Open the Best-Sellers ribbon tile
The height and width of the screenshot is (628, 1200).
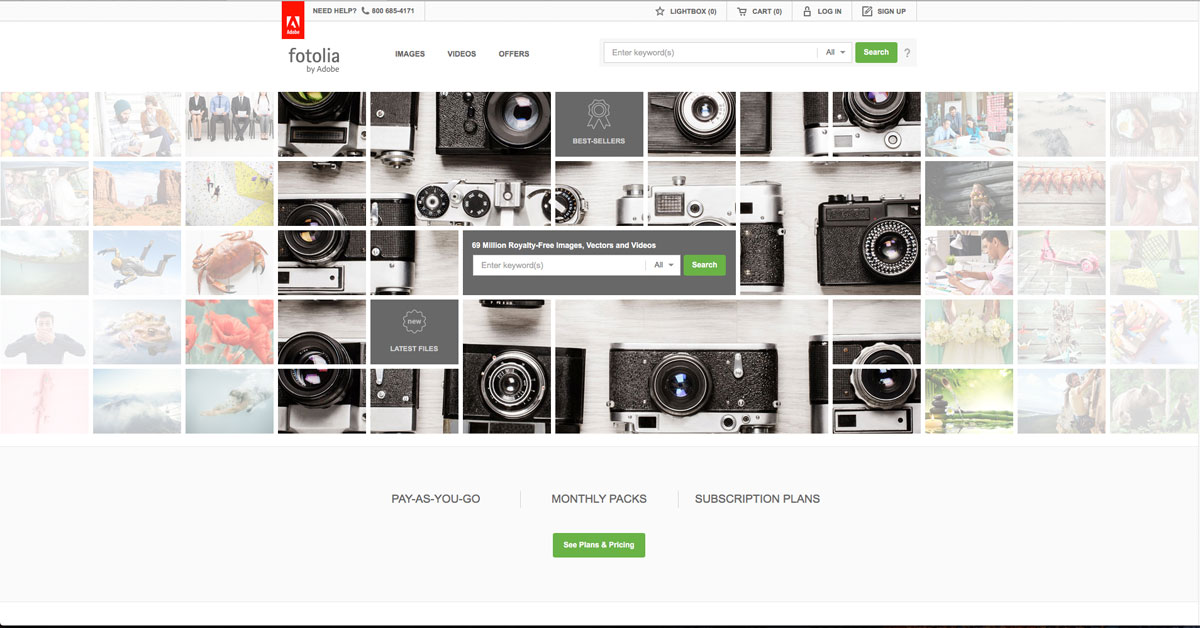(x=599, y=124)
